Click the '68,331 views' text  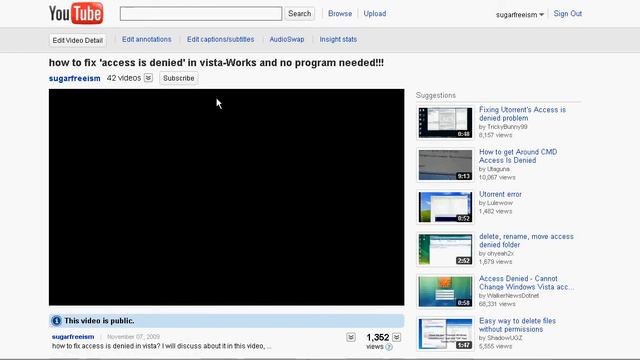497,304
